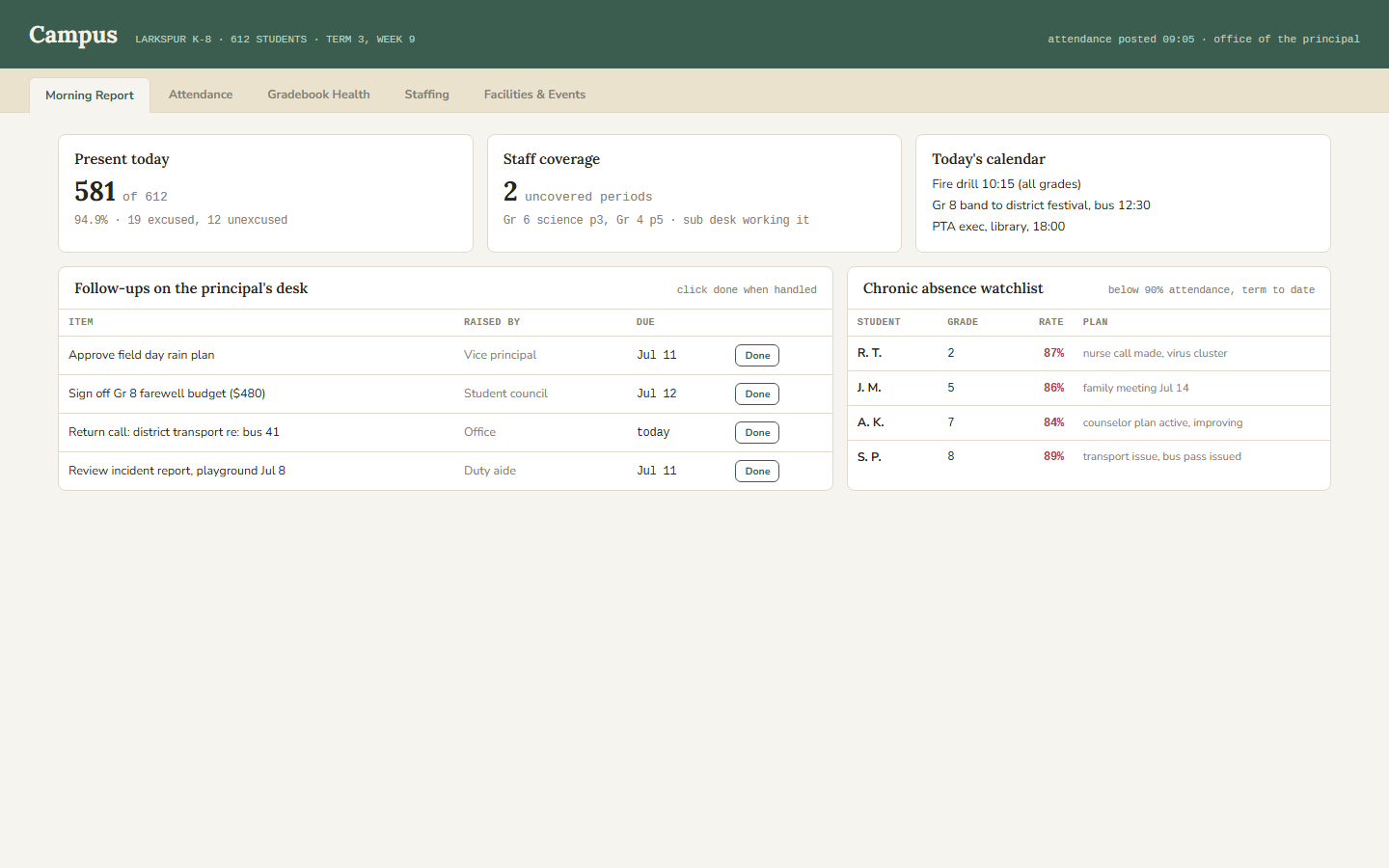Click the below 90% attendance subtitle
The height and width of the screenshot is (868, 1389).
pos(1212,290)
